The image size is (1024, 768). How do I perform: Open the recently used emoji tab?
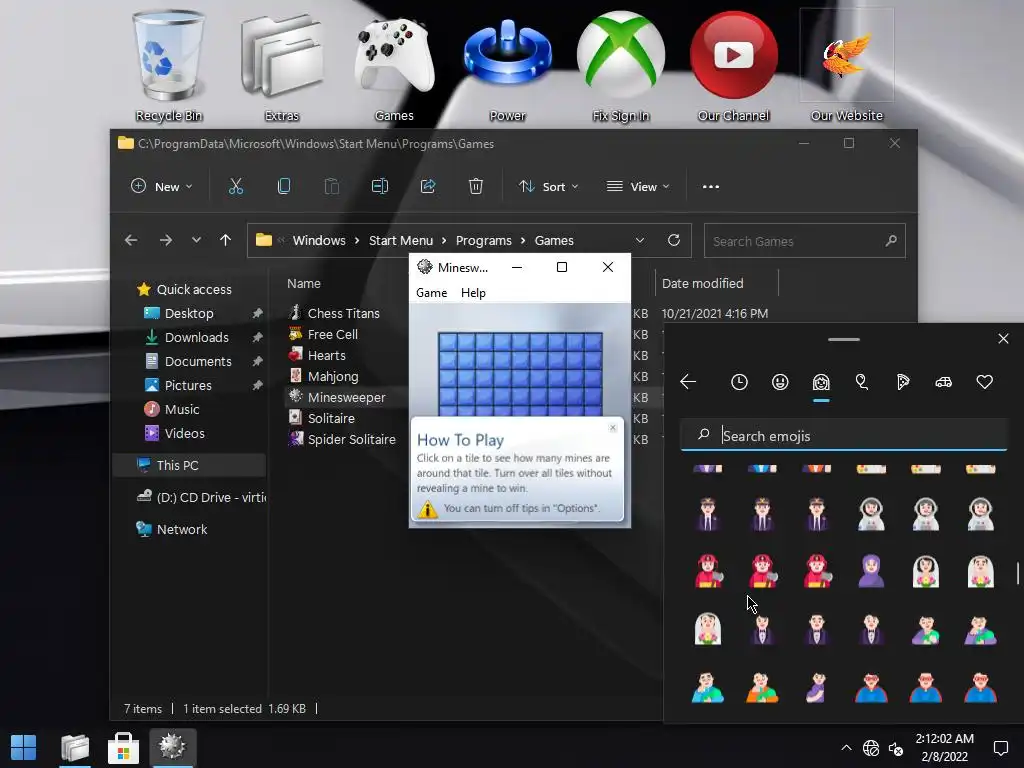click(x=739, y=382)
